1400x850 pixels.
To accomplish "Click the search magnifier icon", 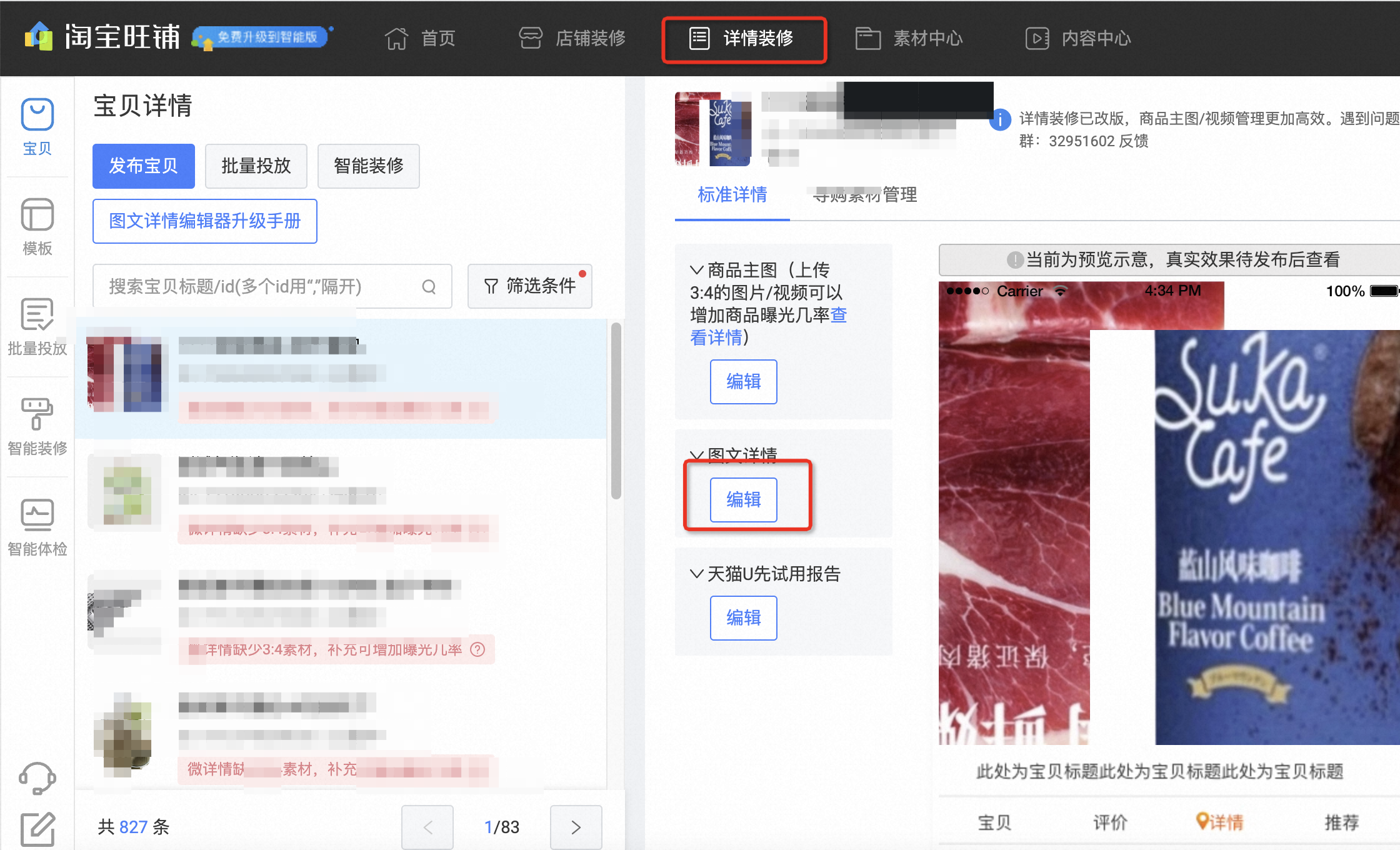I will pyautogui.click(x=429, y=287).
